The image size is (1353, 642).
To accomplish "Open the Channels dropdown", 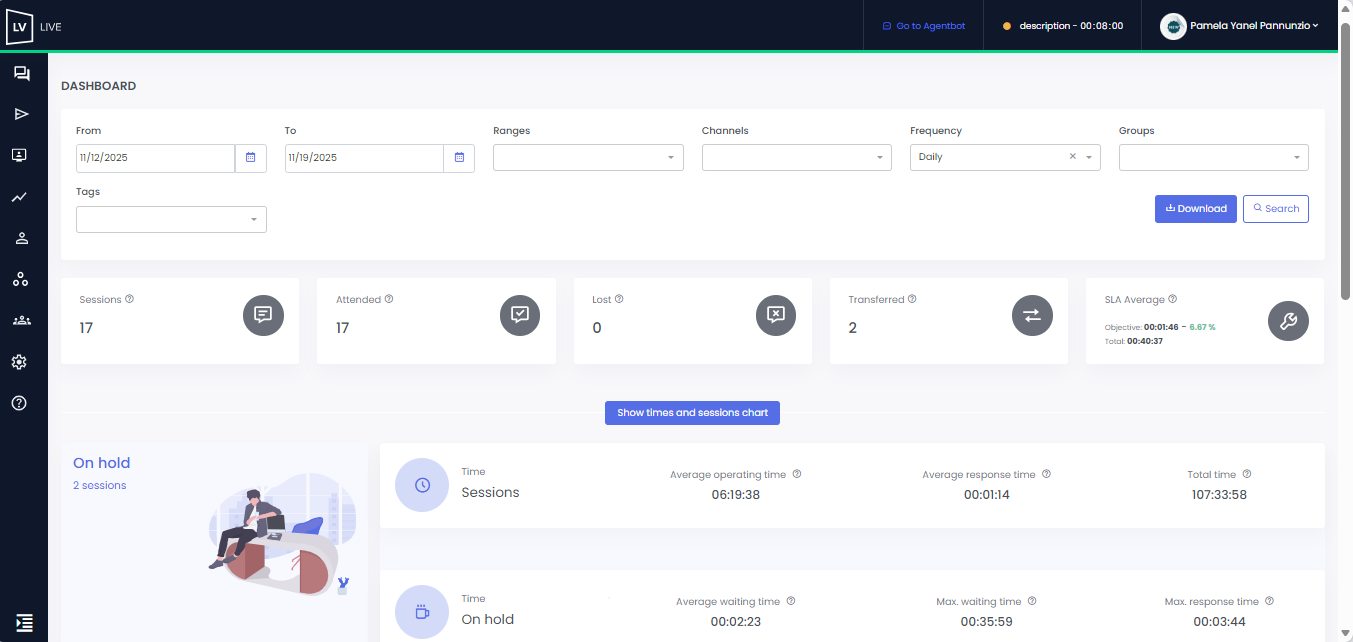I will [x=797, y=158].
